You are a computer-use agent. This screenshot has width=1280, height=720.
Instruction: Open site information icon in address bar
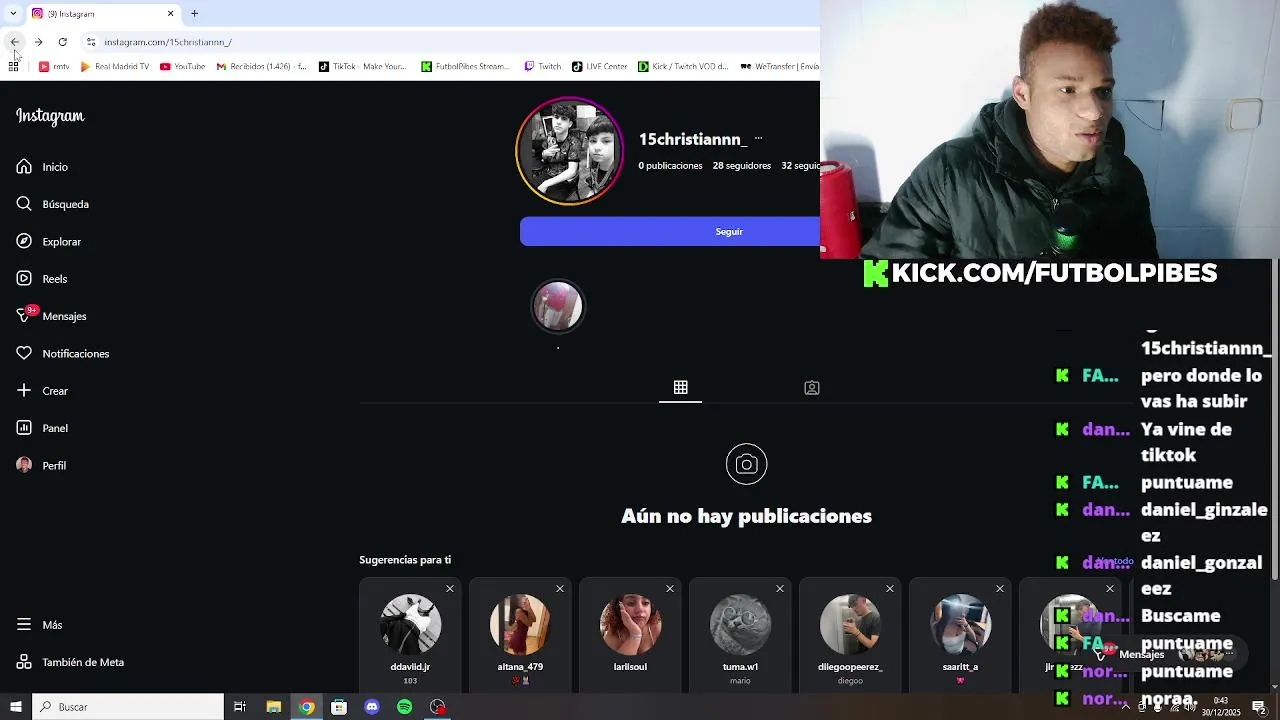pos(91,42)
